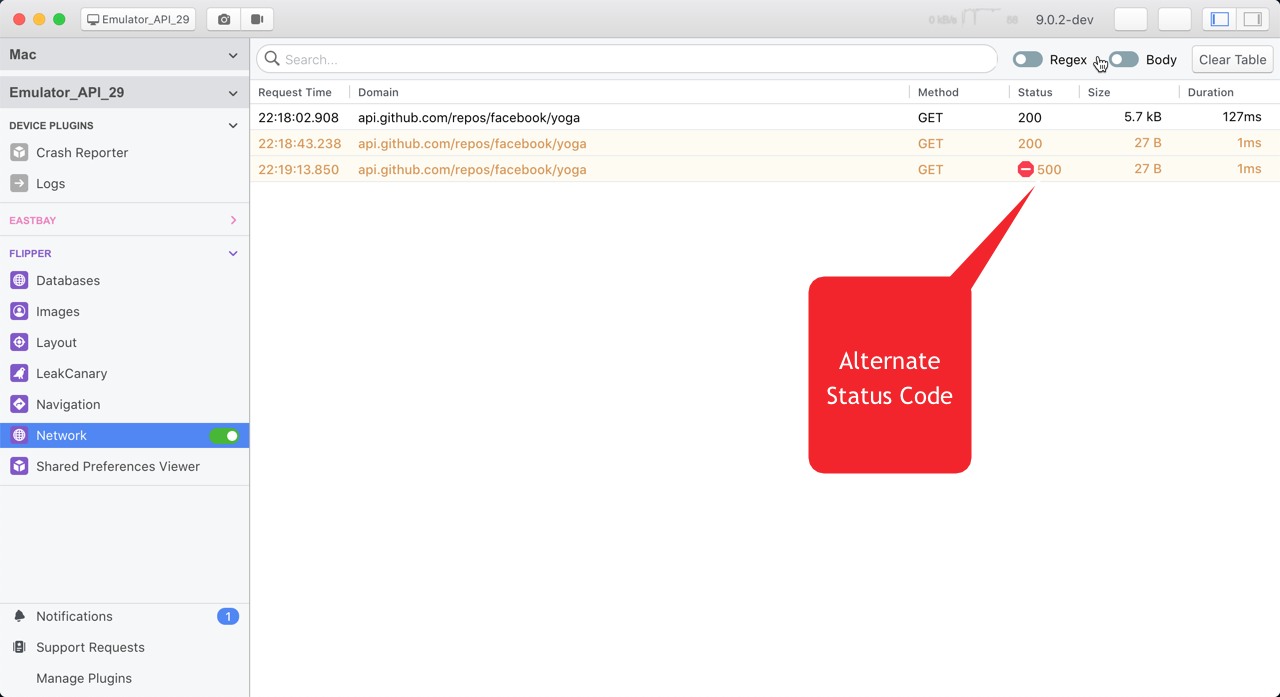This screenshot has height=697, width=1280.
Task: Open Support Requests
Action: coord(124,648)
